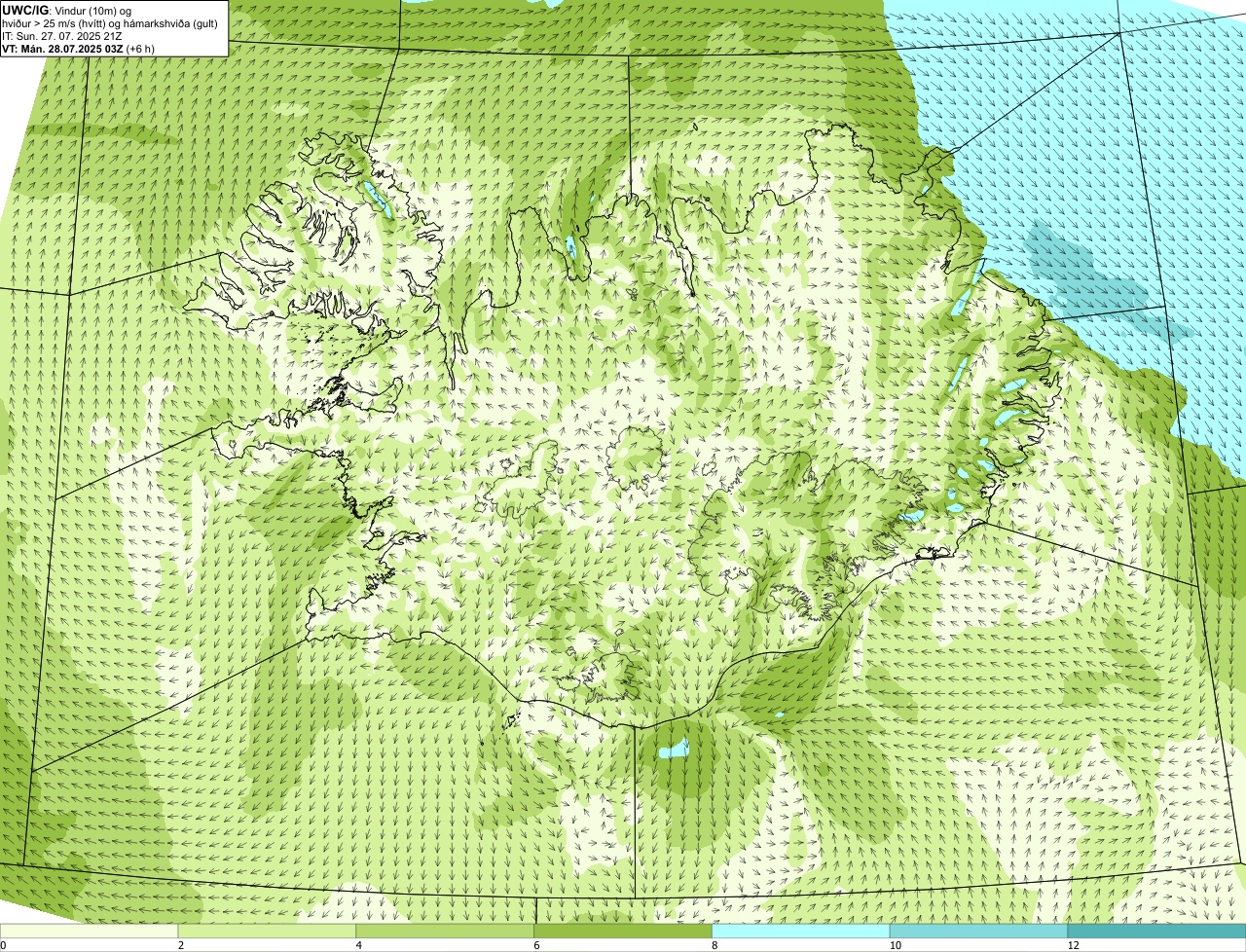Click the 'VT: Mán. 28.07.2025 03Z (+6 h)' line
The width and height of the screenshot is (1246, 952).
click(x=78, y=48)
